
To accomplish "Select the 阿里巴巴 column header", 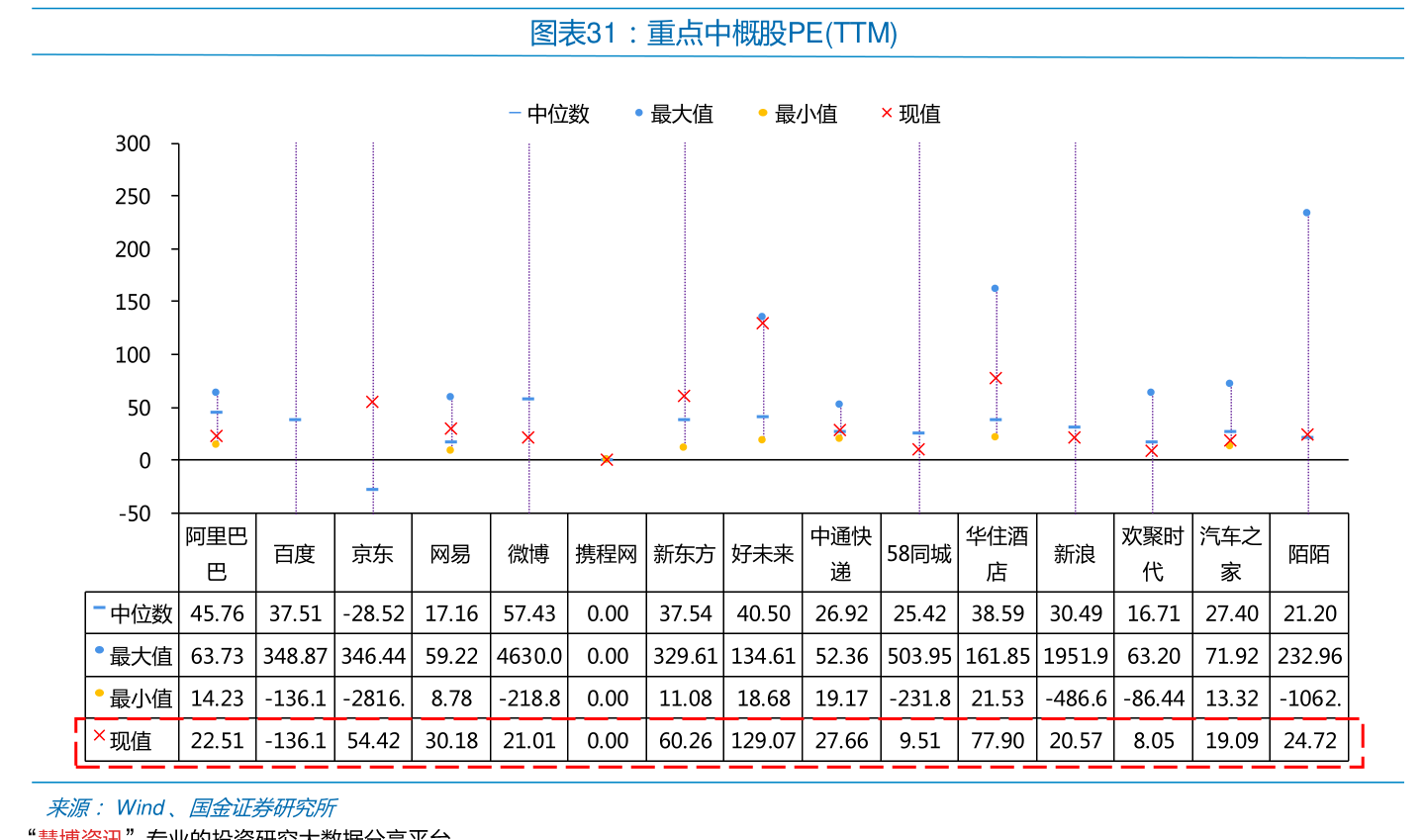I will click(x=218, y=554).
